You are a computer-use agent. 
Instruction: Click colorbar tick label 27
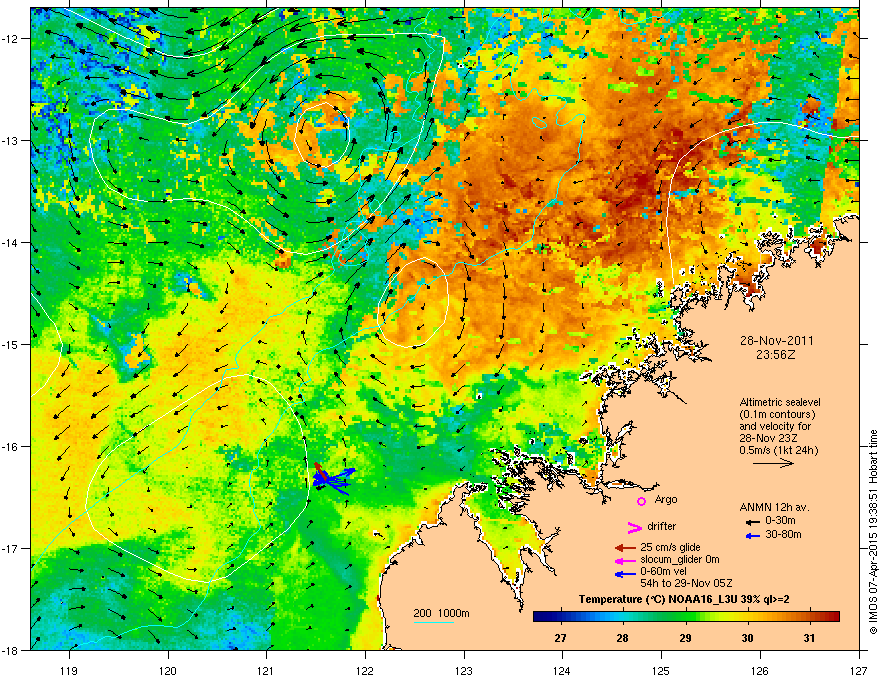click(560, 638)
